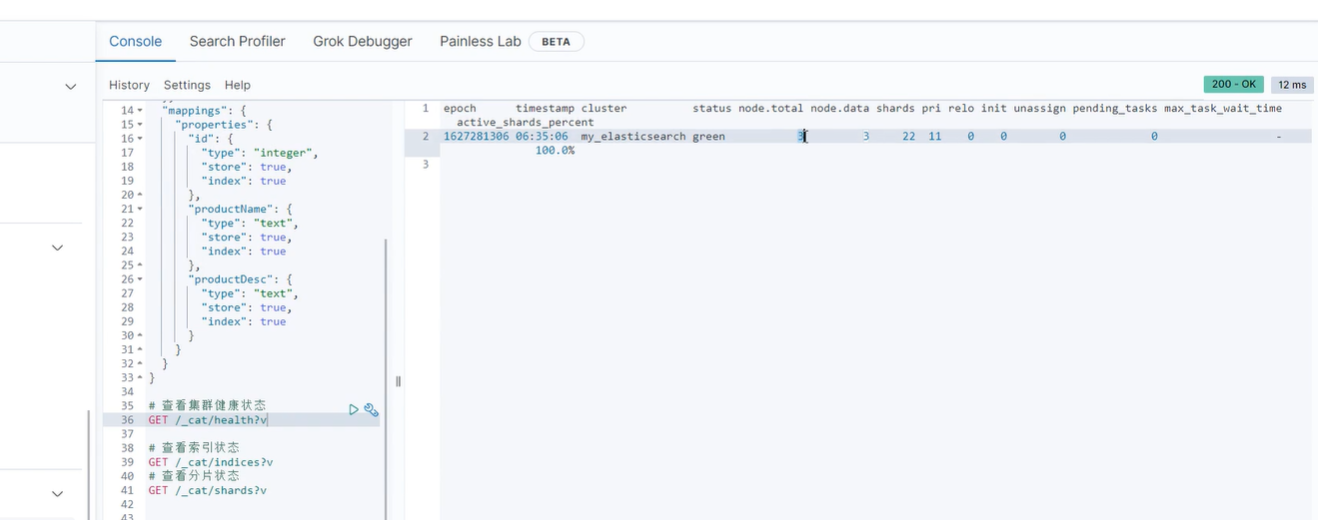Click the "store": true line at line 28
The width and height of the screenshot is (1318, 520).
pos(246,307)
